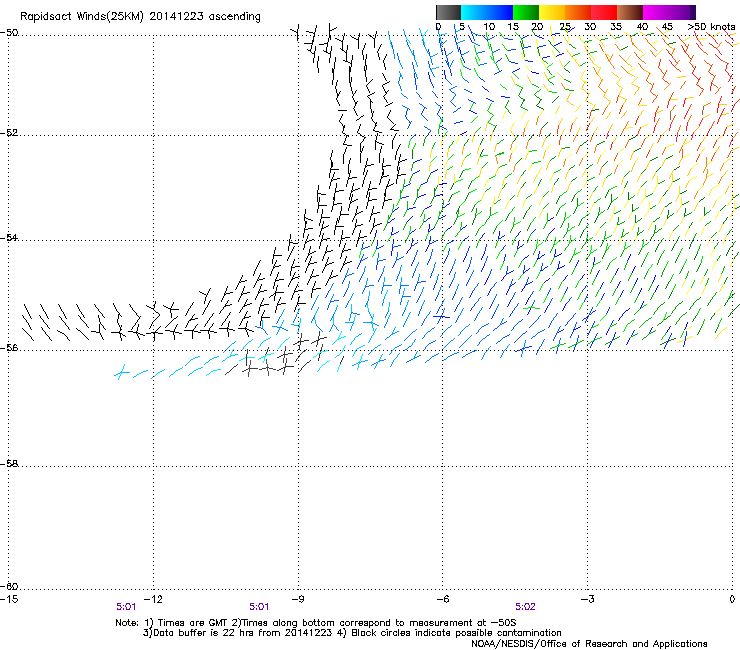
Task: Select the -12 longitude axis label
Action: point(153,599)
